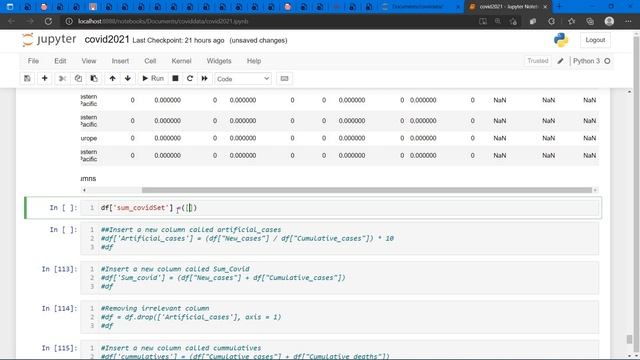Move selected cell up arrow
Viewport: 640px width, 360px height.
coord(112,78)
